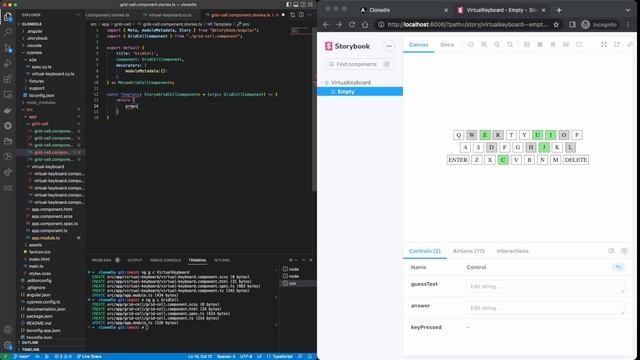Image resolution: width=640 pixels, height=360 pixels.
Task: Collapse the virtual-keyboard folder in Explorer
Action: [48, 167]
